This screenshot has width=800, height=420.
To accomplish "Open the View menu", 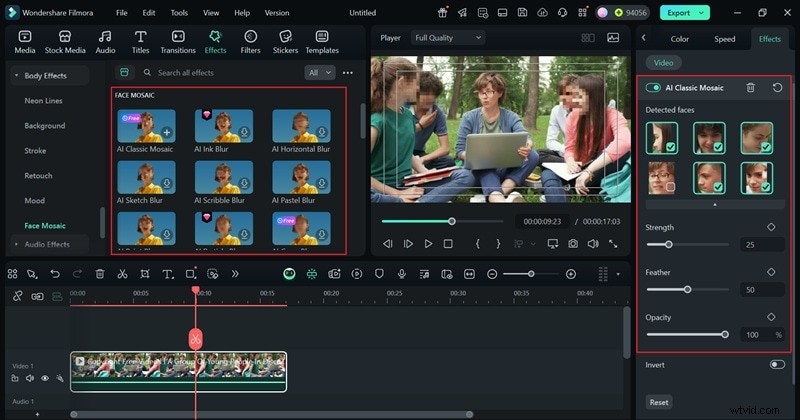I will click(211, 13).
